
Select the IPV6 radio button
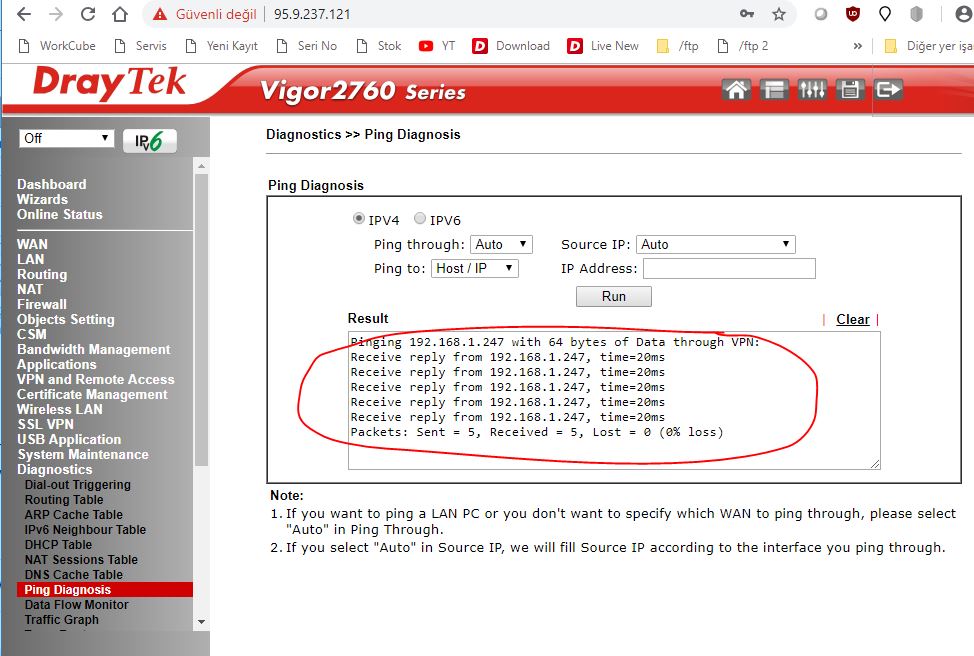pos(420,219)
